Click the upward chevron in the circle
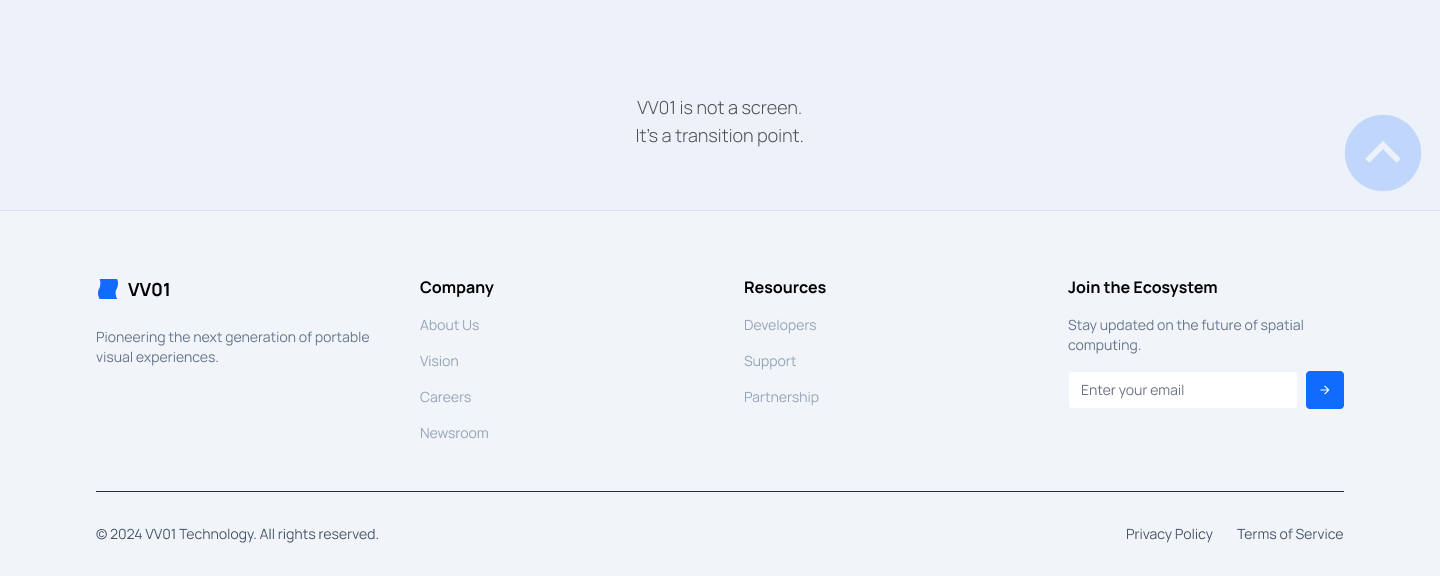This screenshot has width=1440, height=576. coord(1383,152)
